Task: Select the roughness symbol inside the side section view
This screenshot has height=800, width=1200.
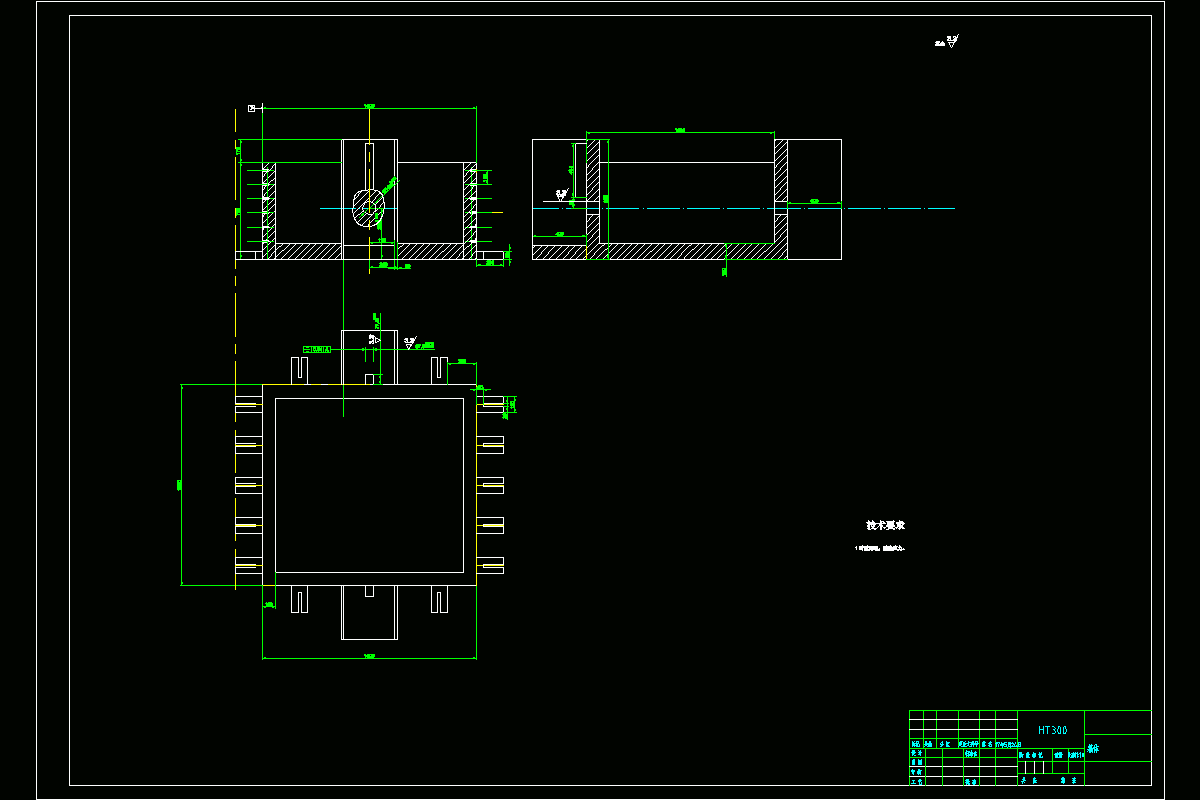Action: 561,194
